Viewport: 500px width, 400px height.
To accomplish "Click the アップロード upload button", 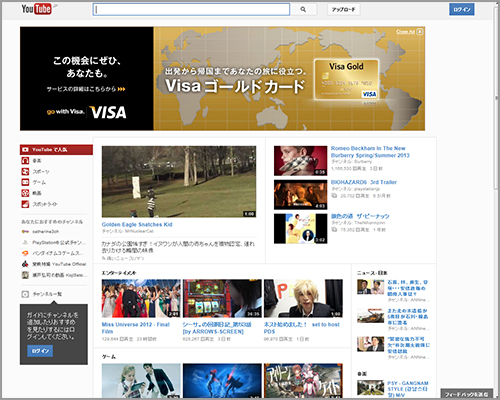I will coord(343,9).
